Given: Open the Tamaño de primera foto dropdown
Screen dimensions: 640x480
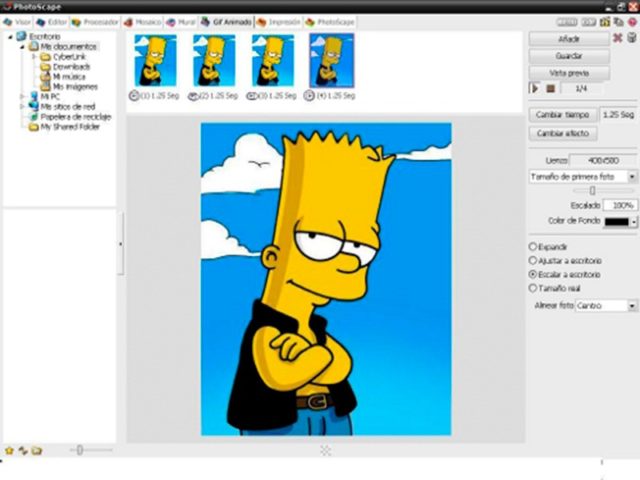Looking at the screenshot, I should click(582, 177).
